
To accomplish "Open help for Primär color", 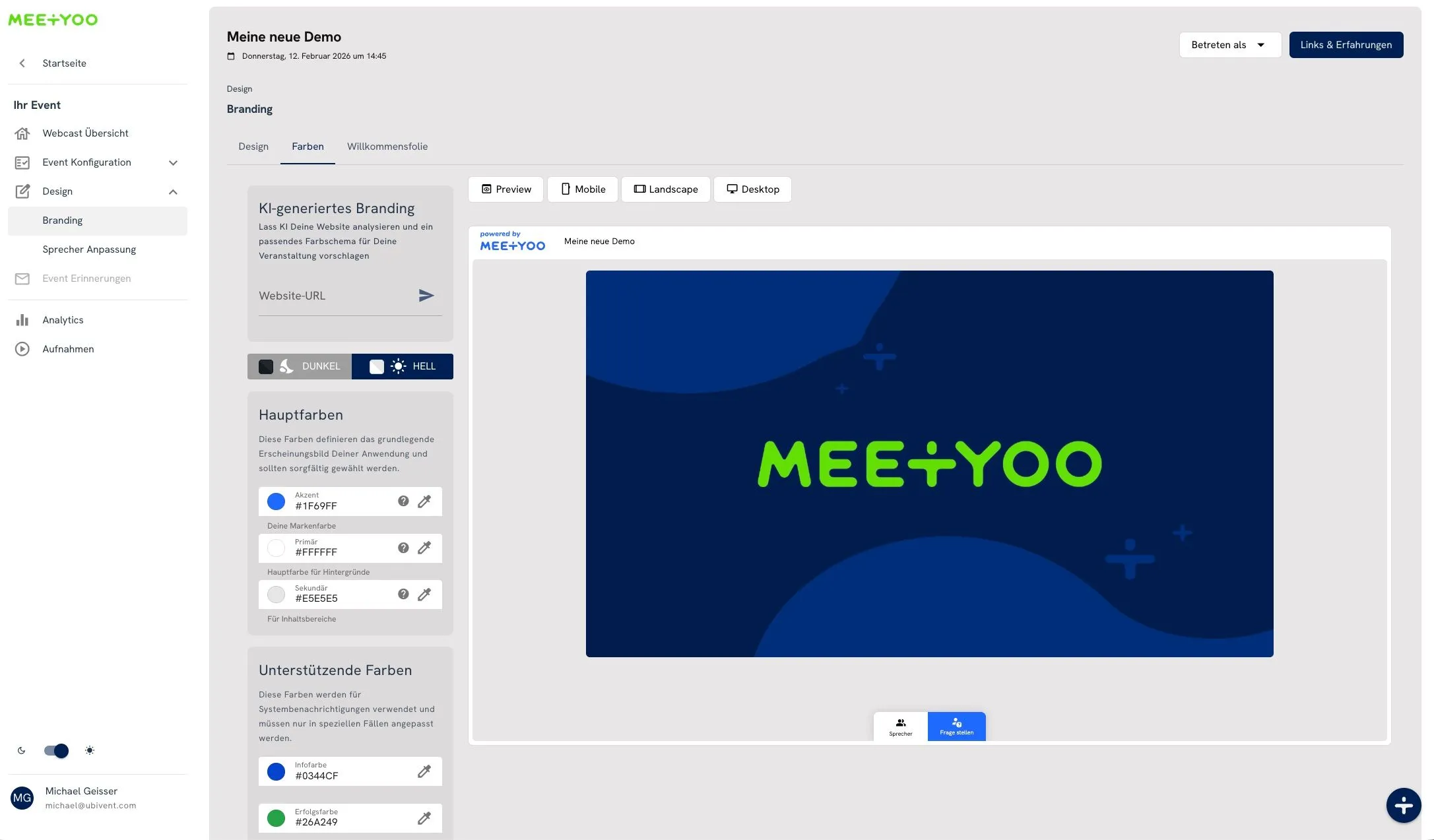I will click(x=403, y=548).
